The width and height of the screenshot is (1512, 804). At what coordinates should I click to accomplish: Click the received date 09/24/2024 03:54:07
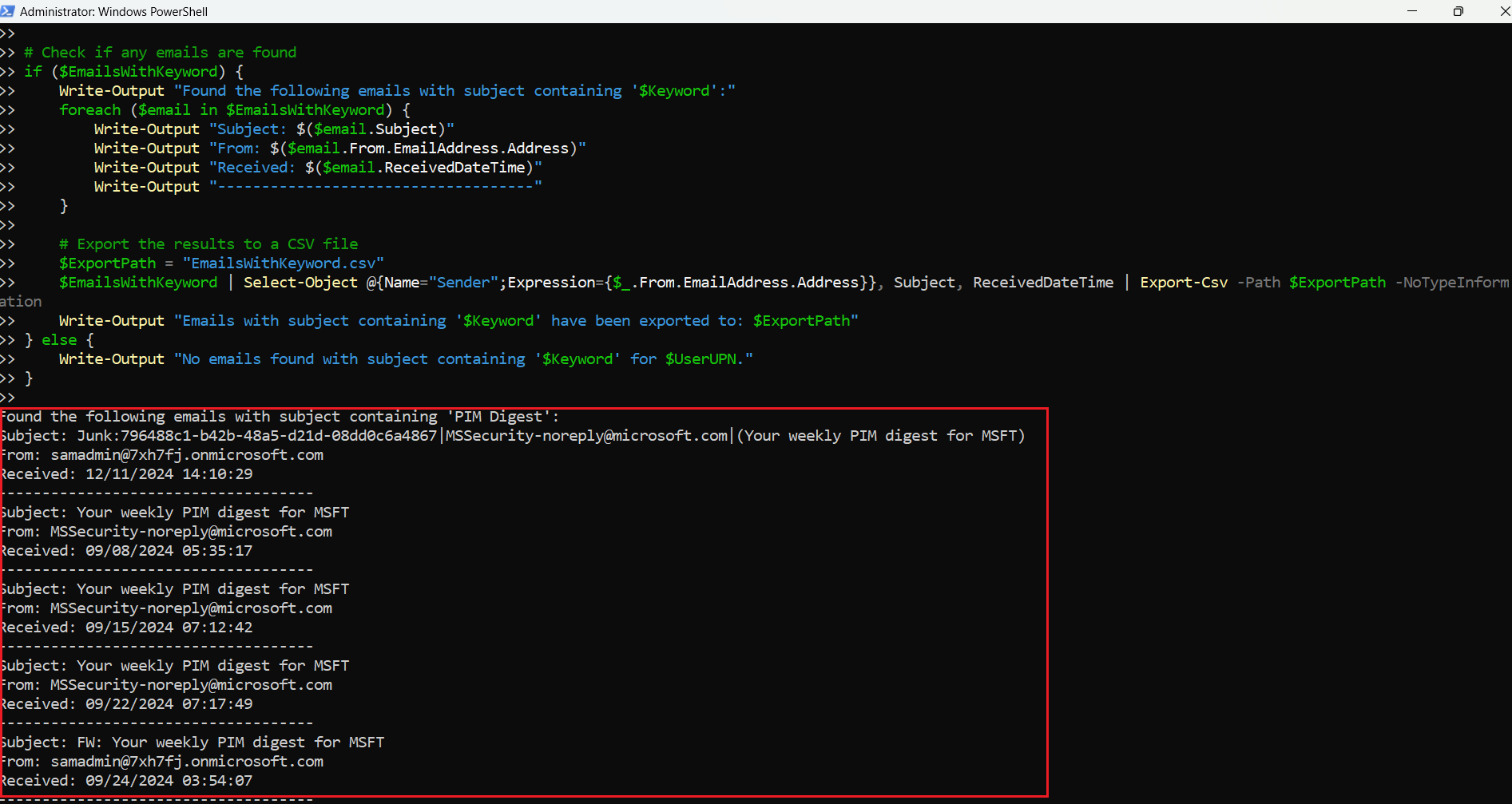pyautogui.click(x=169, y=781)
